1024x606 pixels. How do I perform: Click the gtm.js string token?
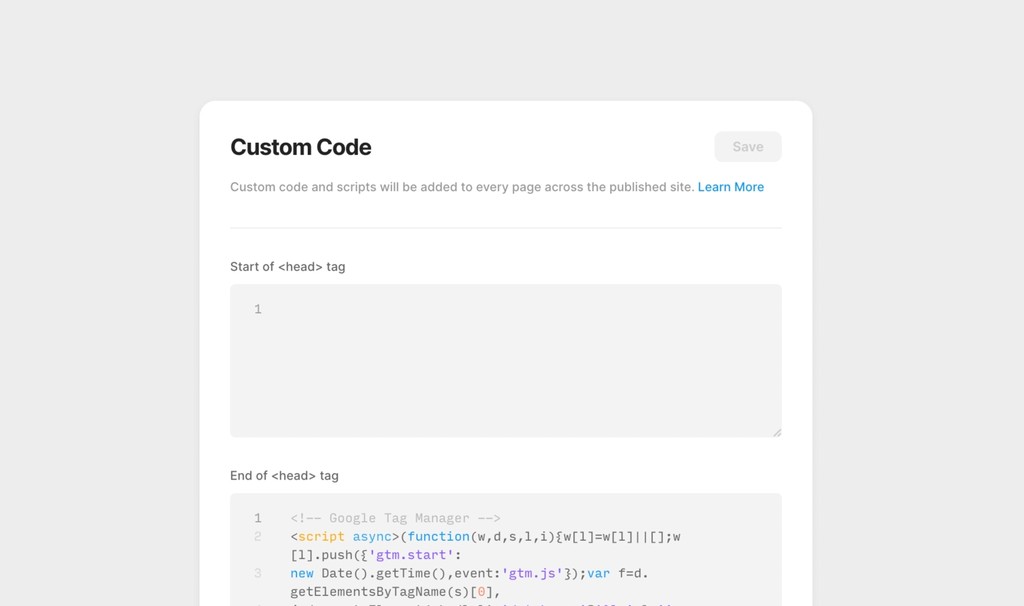530,573
